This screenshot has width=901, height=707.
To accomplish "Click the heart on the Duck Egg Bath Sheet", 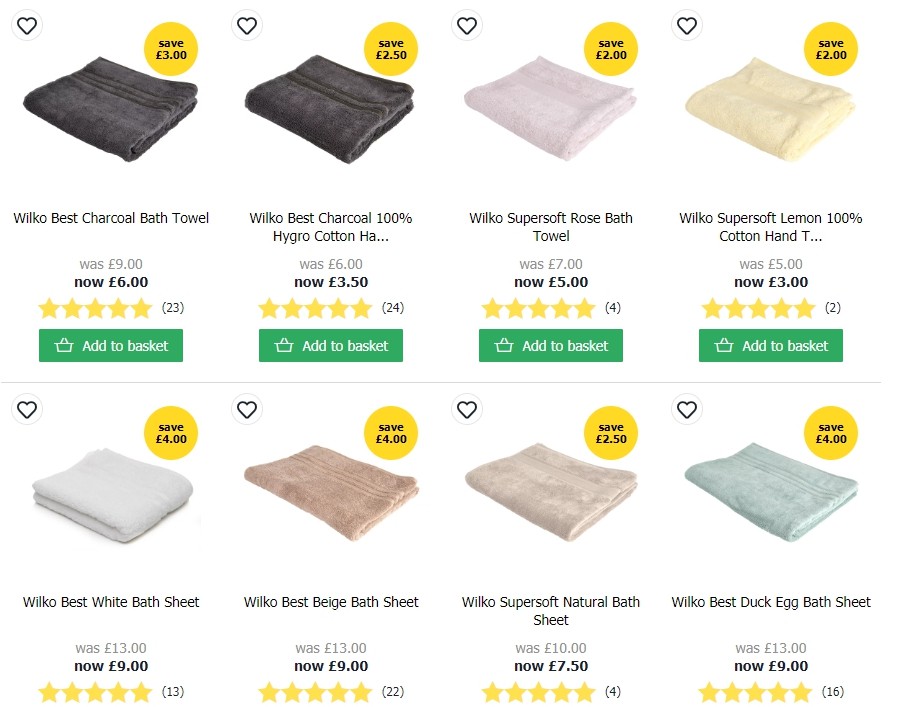I will [x=686, y=410].
